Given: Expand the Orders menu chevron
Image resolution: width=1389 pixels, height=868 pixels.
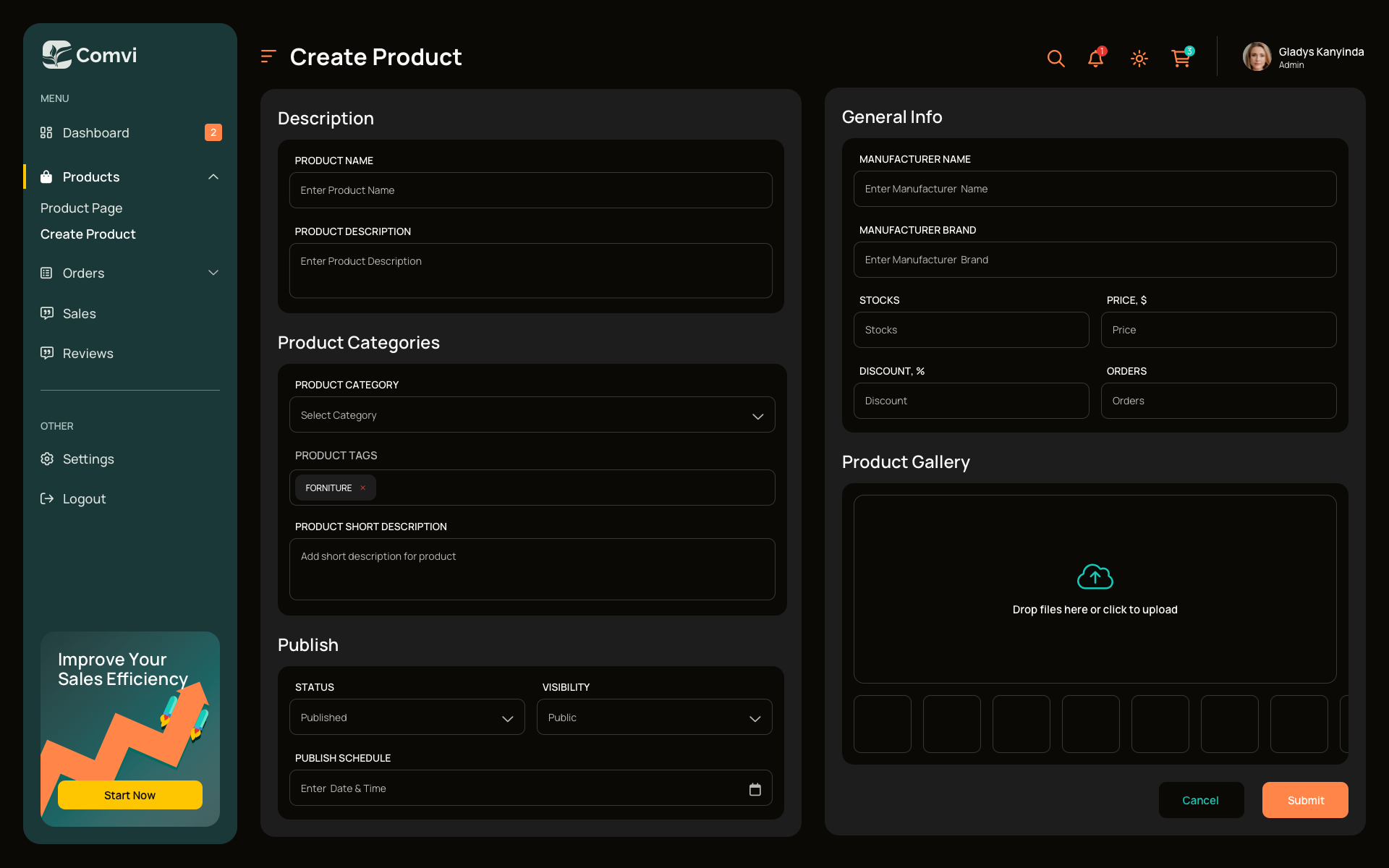Looking at the screenshot, I should (x=213, y=273).
